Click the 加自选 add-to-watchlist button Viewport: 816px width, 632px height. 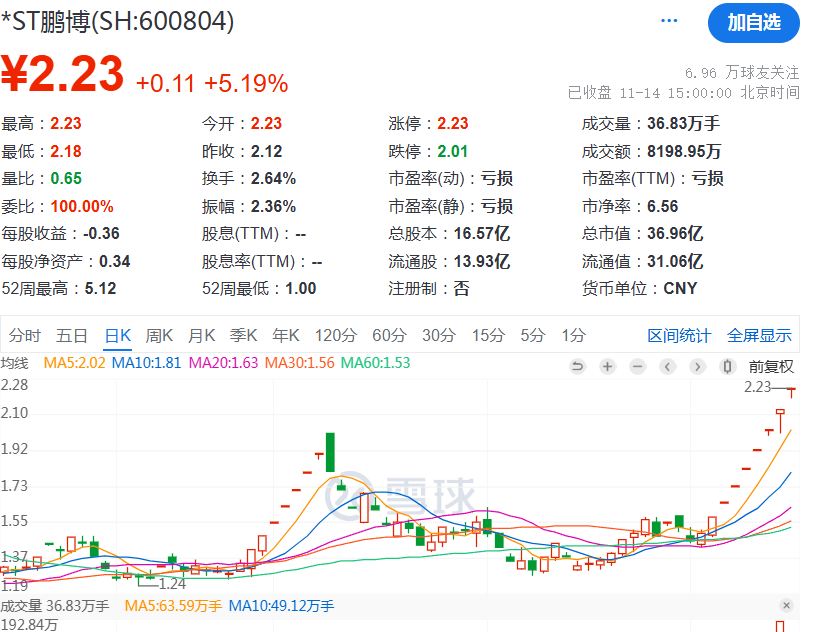coord(754,23)
